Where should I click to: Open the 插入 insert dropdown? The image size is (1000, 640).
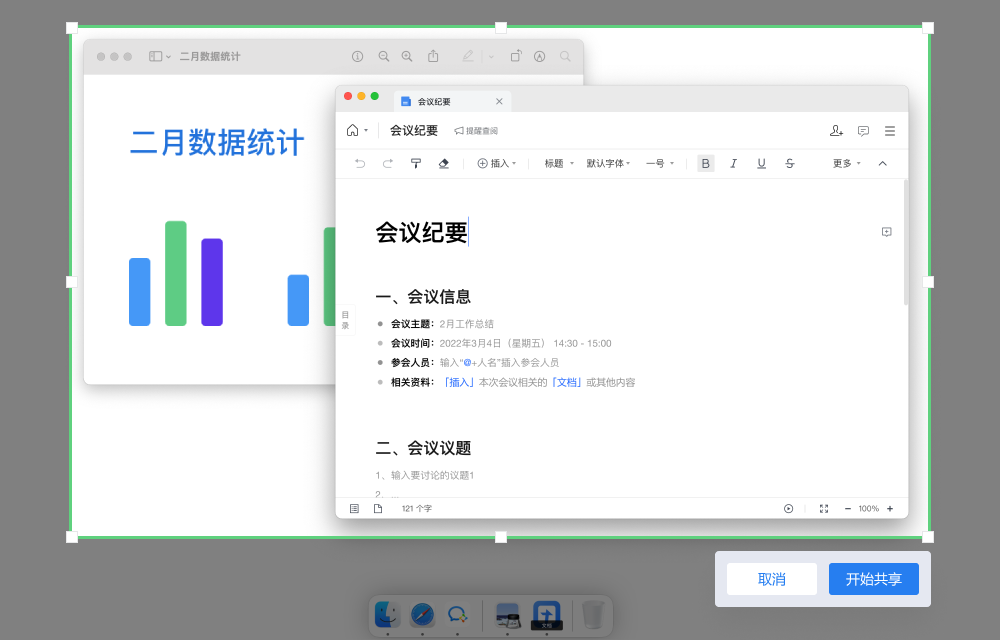click(x=497, y=164)
